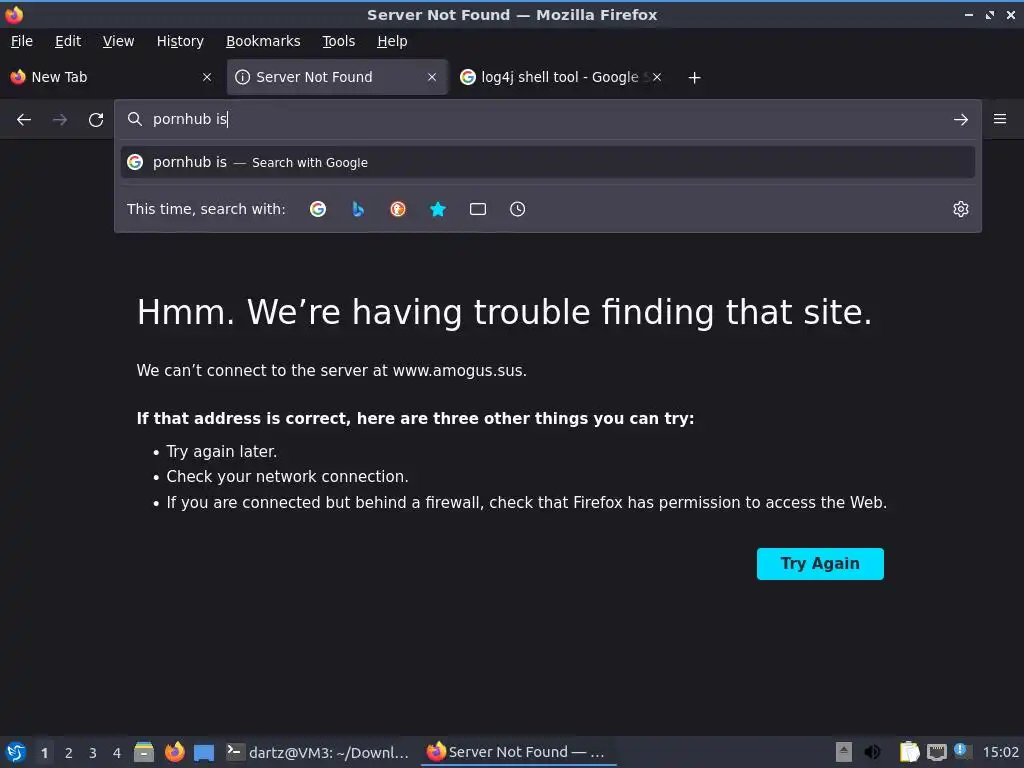
Task: Search open tabs via the tabs icon
Action: (x=478, y=209)
